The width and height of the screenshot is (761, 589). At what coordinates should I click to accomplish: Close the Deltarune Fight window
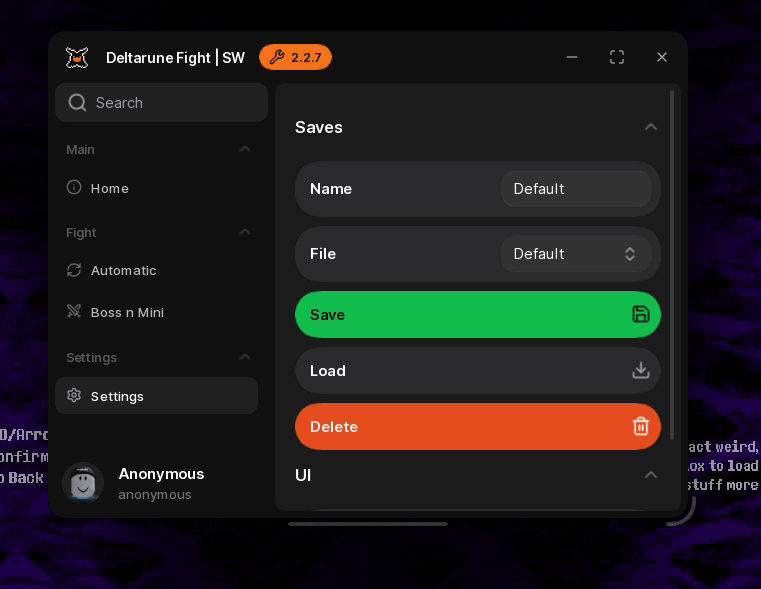click(662, 57)
